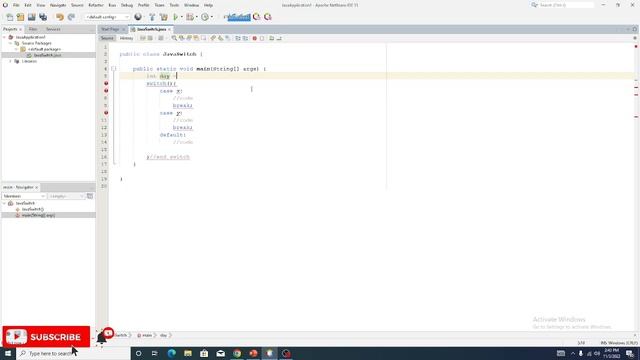
Task: Click the Save All toolbar icon
Action: (x=43, y=17)
